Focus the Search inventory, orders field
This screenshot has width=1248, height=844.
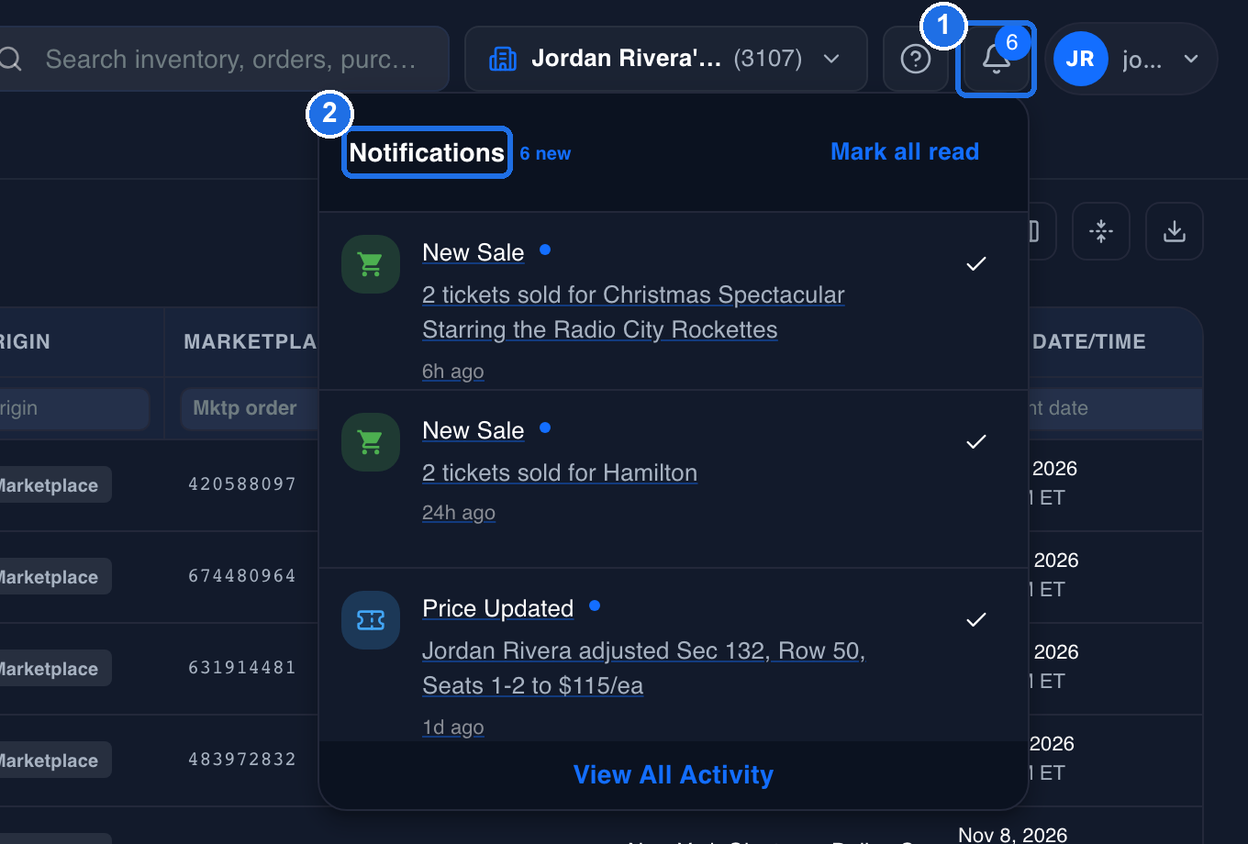224,59
